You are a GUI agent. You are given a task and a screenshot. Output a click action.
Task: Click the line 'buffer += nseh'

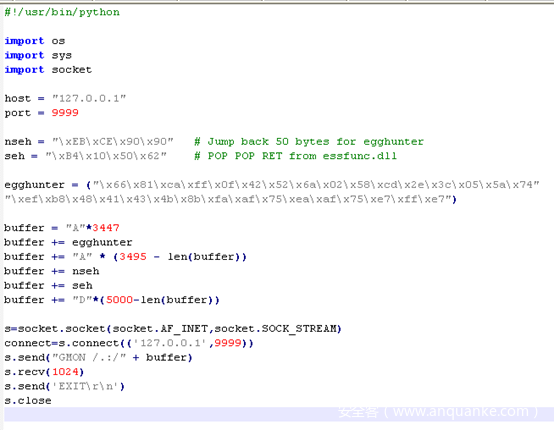coord(52,271)
